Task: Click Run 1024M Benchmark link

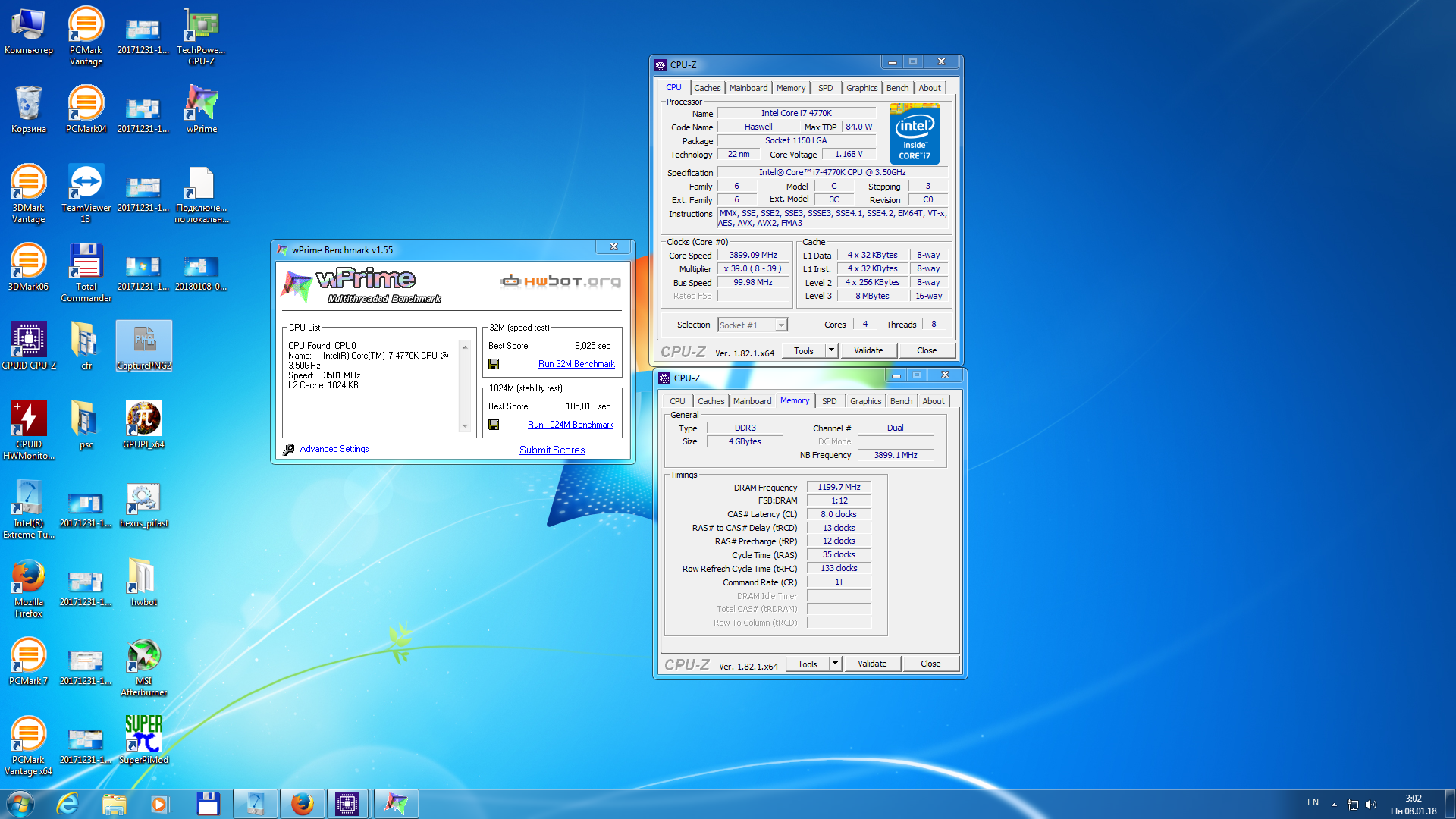Action: (x=570, y=425)
